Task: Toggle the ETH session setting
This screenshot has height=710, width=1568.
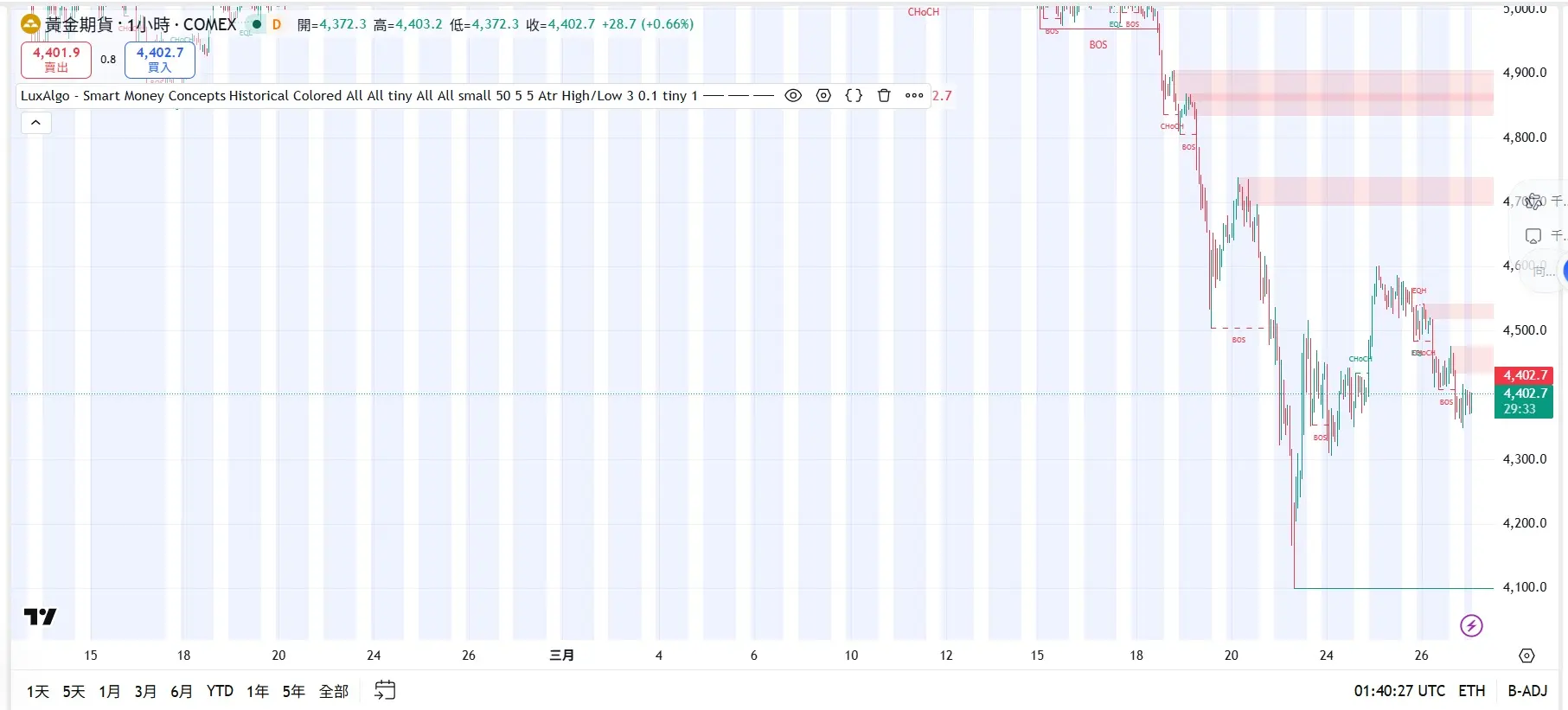Action: point(1471,691)
